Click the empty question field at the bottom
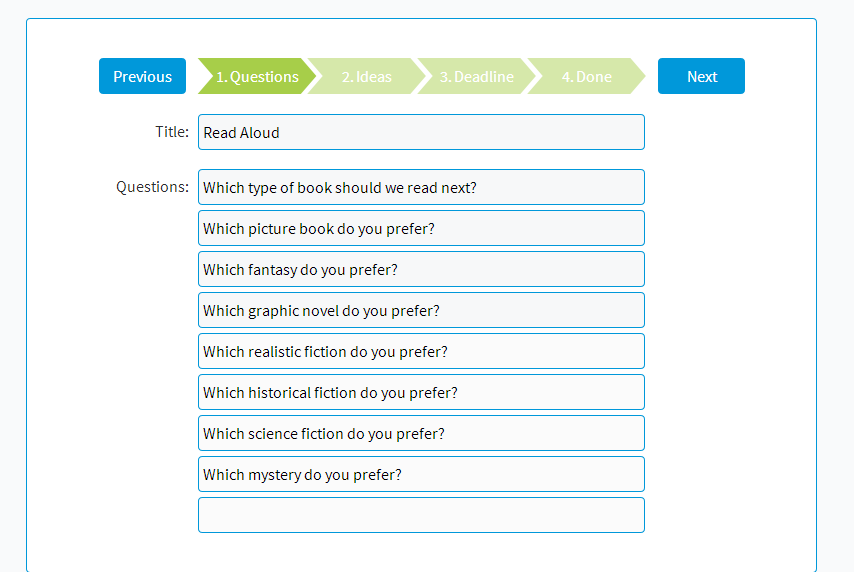Image resolution: width=854 pixels, height=572 pixels. pos(421,515)
